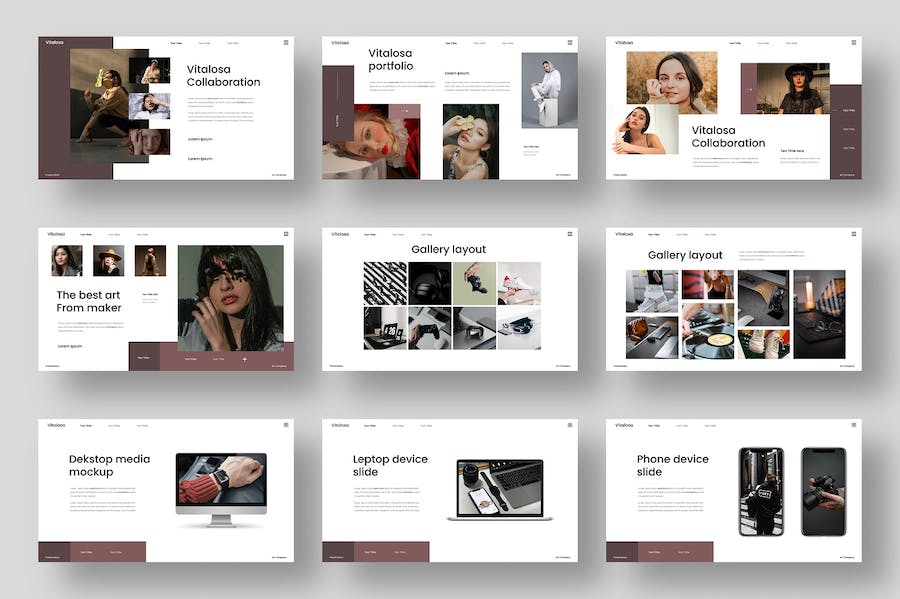This screenshot has height=599, width=900.
Task: Click the dark brown footer block on Leptop slide
Action: tap(338, 552)
